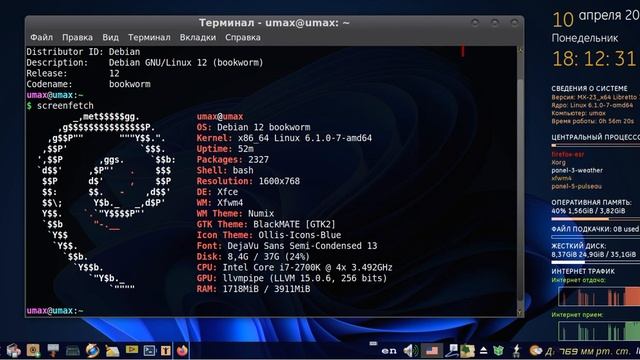Click the 'GTK Theme: BlackMATE [GTK2]' line
This screenshot has width=640, height=360.
(x=266, y=224)
